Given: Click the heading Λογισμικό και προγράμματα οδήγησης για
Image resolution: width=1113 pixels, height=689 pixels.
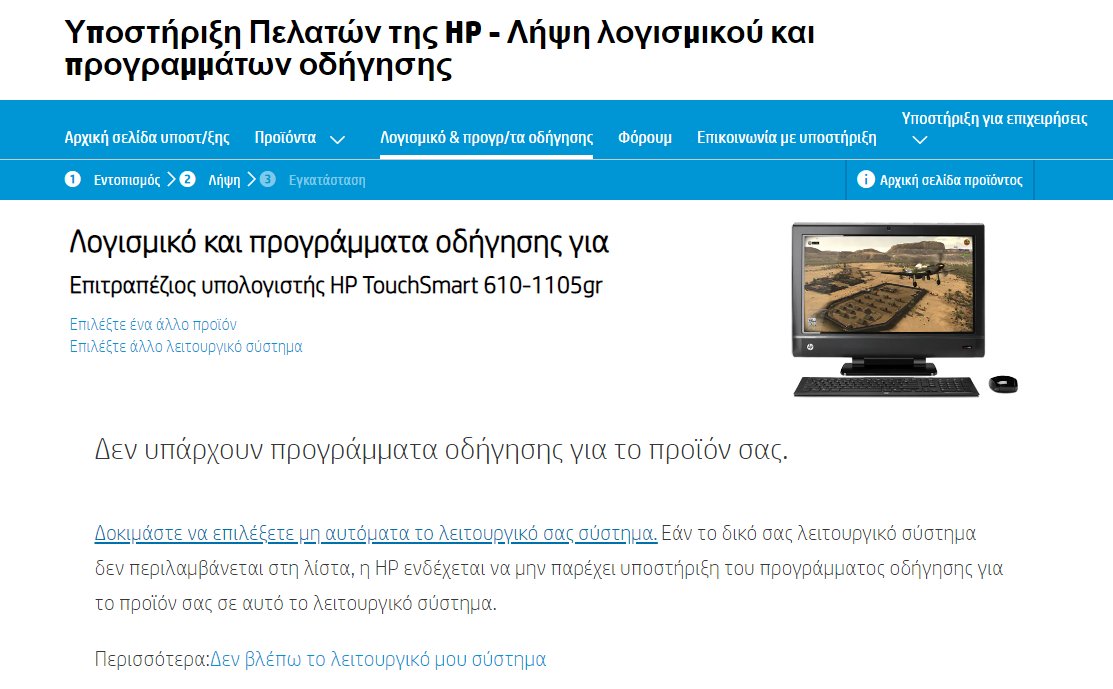Looking at the screenshot, I should click(339, 243).
